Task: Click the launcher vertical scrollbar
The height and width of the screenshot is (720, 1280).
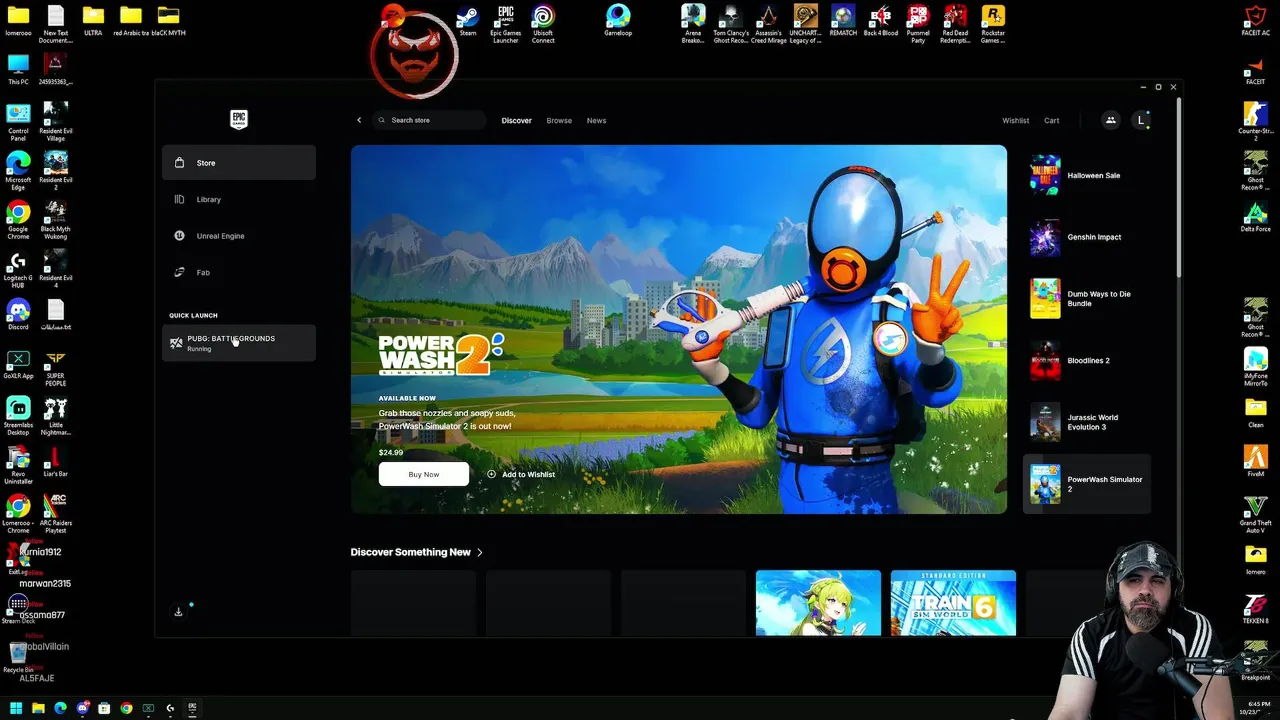Action: pyautogui.click(x=1179, y=188)
